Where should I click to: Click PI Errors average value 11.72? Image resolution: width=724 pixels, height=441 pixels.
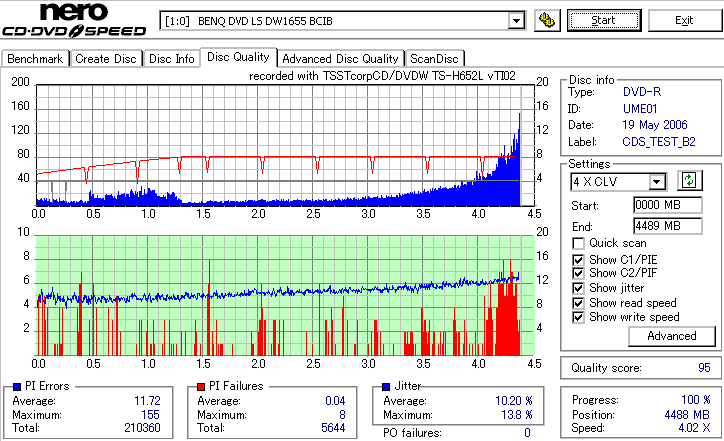(x=147, y=401)
